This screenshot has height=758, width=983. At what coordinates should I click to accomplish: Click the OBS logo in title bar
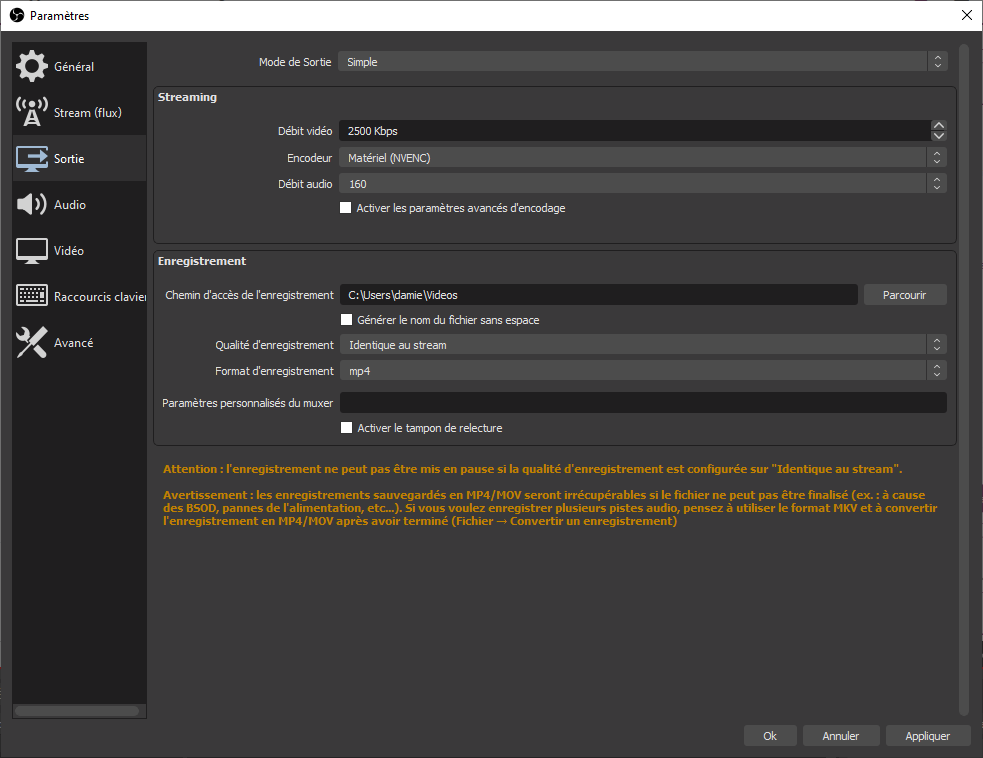point(16,15)
